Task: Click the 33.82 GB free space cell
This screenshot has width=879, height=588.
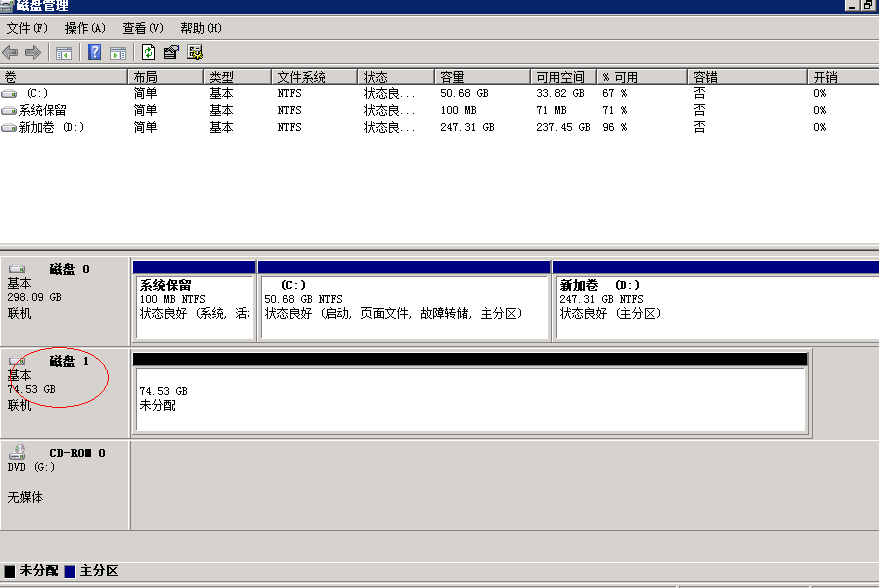Action: point(560,94)
